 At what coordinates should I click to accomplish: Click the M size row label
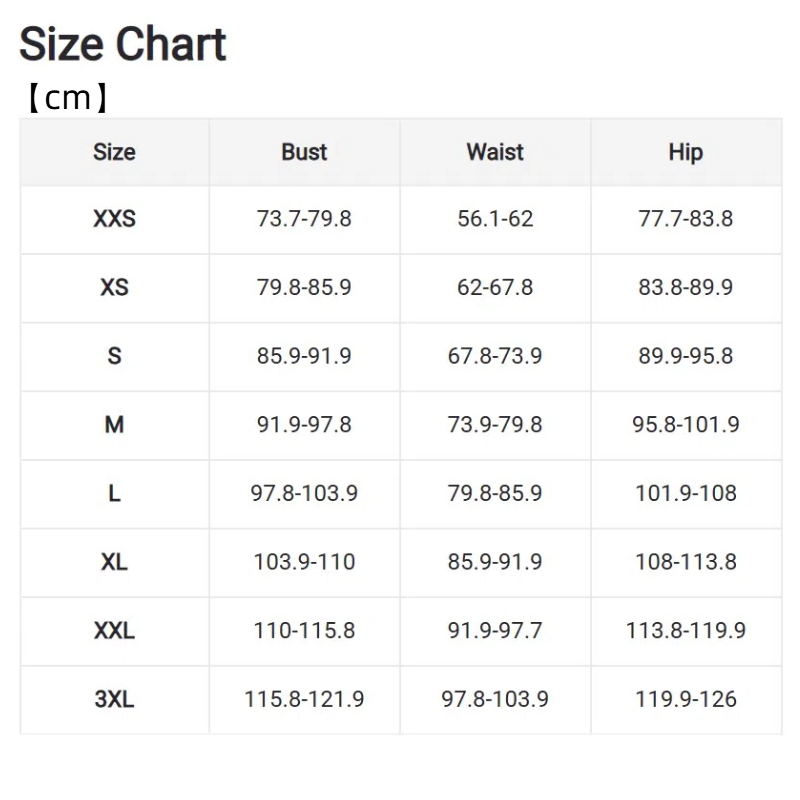click(x=114, y=424)
